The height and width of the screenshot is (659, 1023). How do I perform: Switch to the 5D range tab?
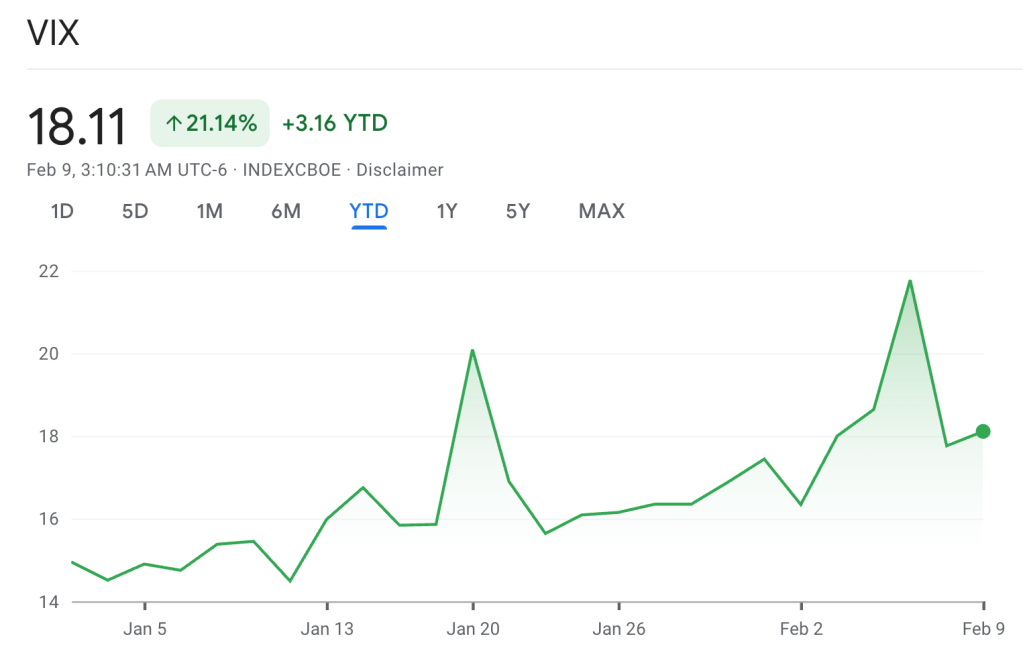coord(135,211)
